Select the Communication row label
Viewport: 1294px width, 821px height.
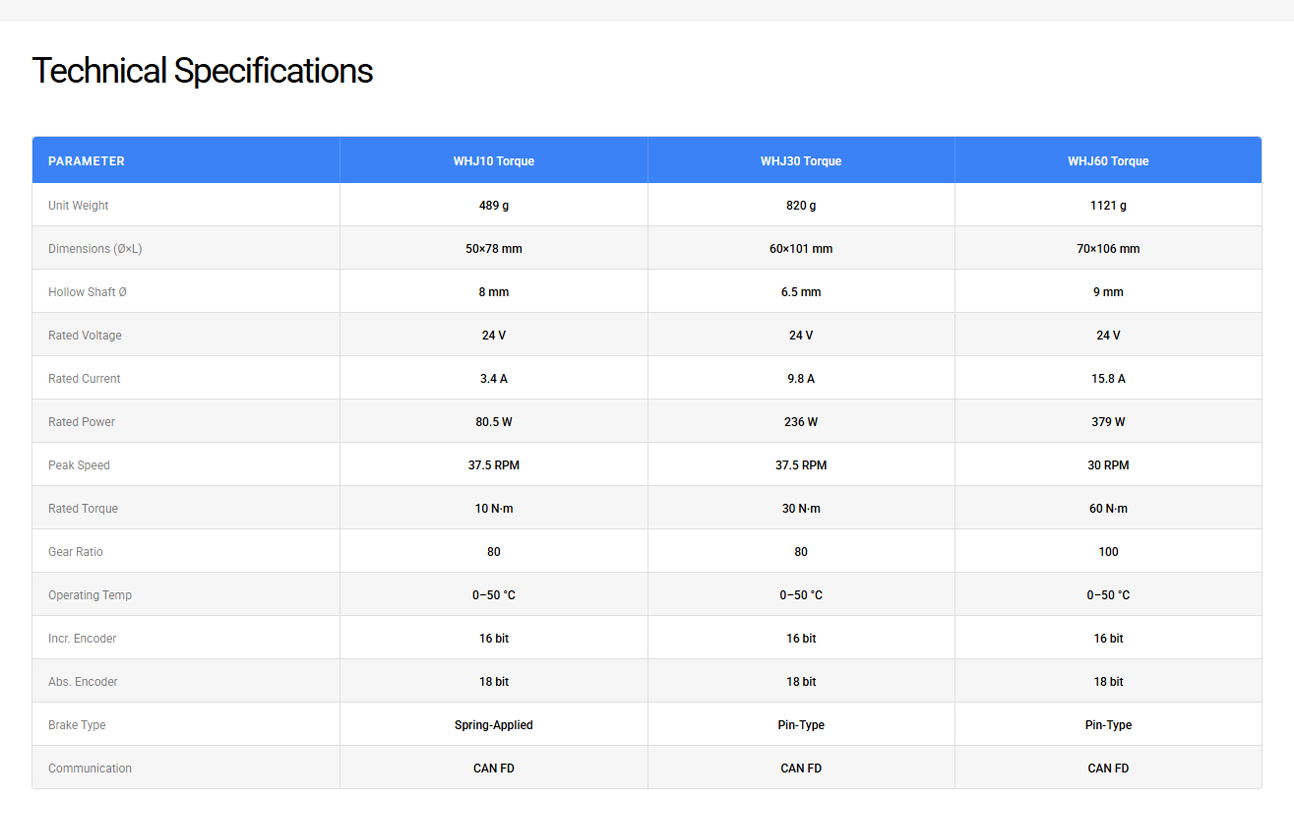click(x=90, y=768)
